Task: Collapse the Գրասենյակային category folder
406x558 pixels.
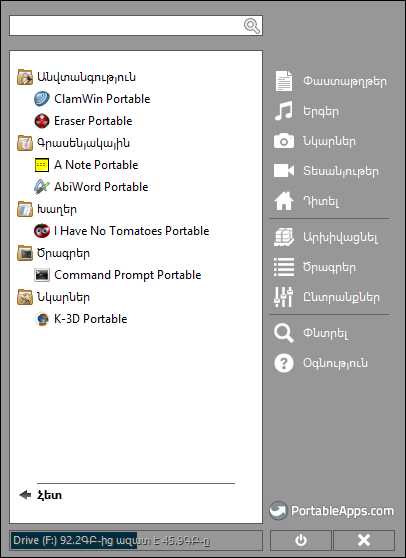Action: [73, 143]
